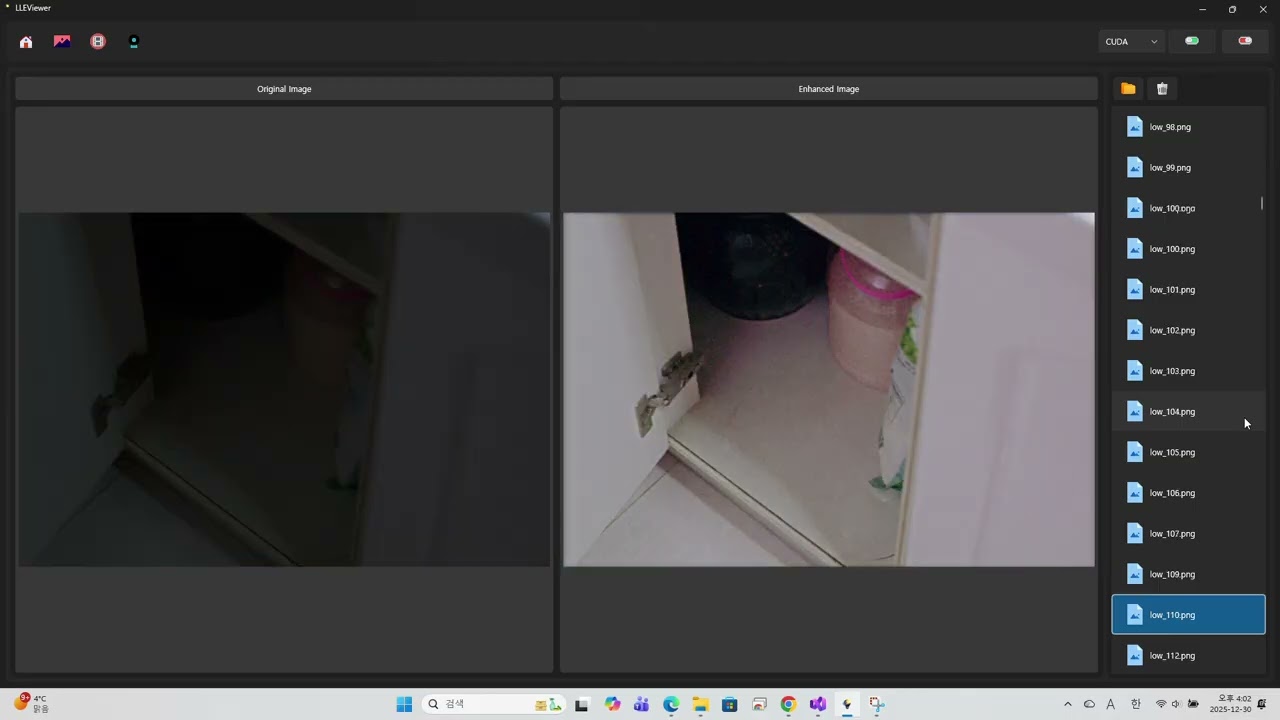Open the notification bell in the tray

(x=1262, y=704)
